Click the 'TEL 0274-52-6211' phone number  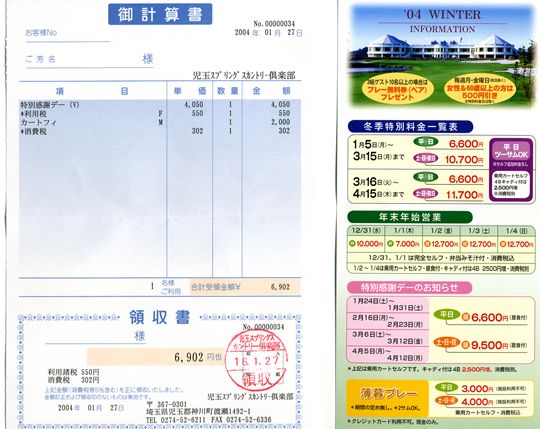click(x=176, y=420)
